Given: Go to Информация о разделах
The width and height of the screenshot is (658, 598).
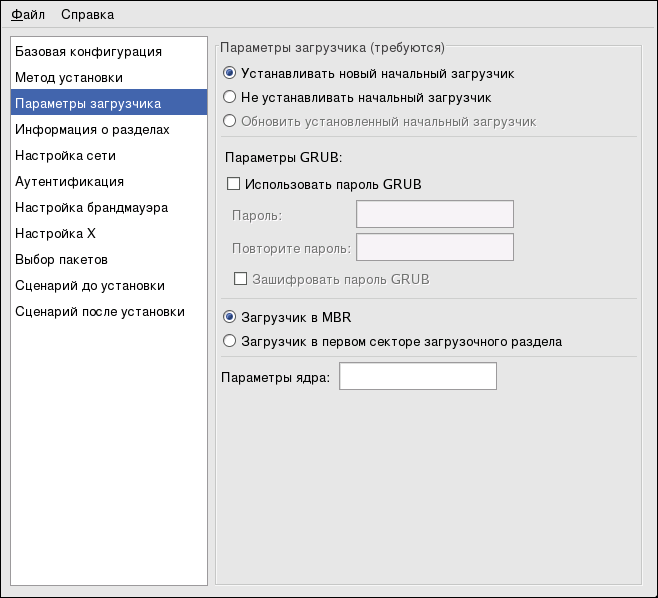Looking at the screenshot, I should [x=92, y=129].
